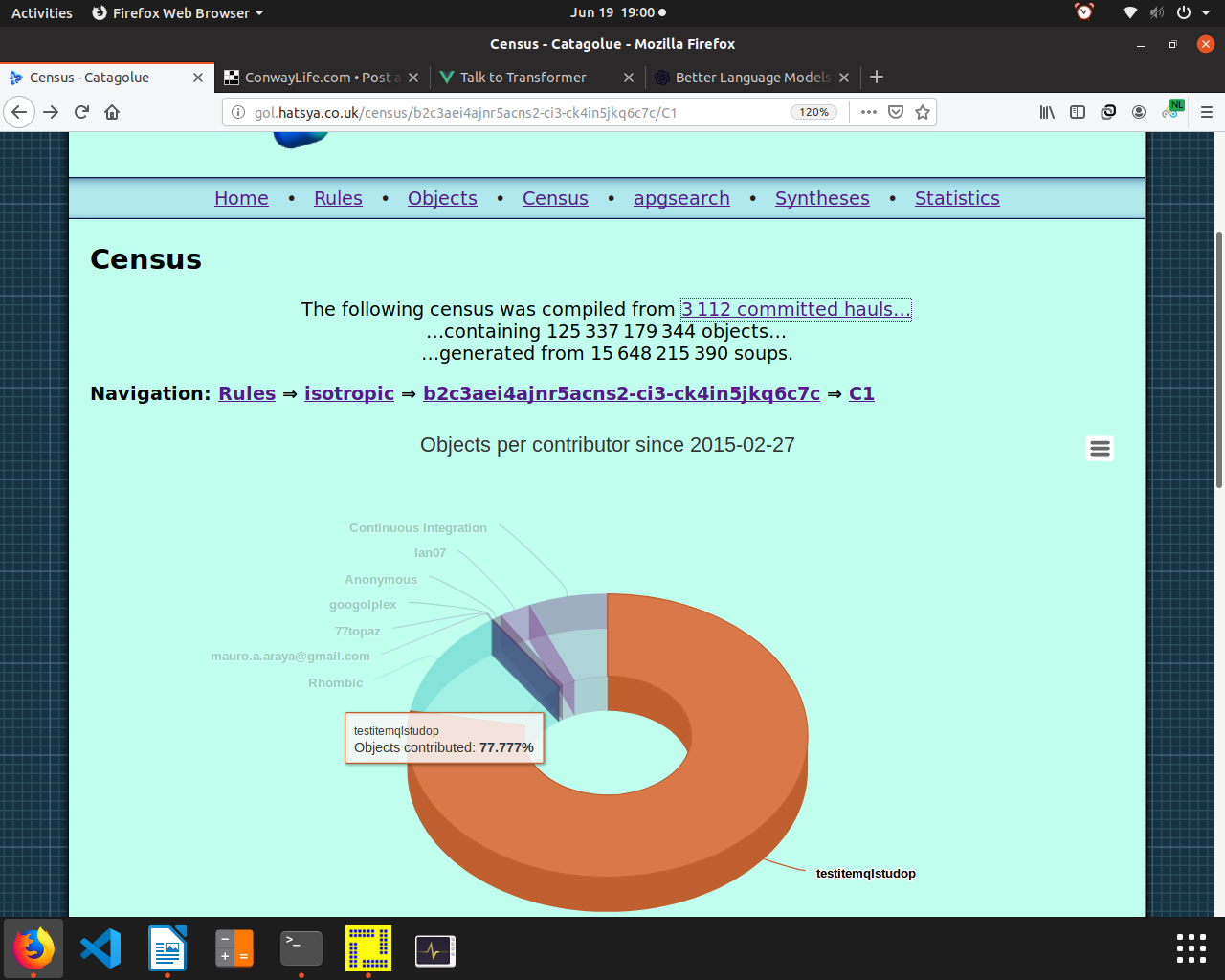Click the browser forward arrow
The image size is (1225, 980).
51,112
